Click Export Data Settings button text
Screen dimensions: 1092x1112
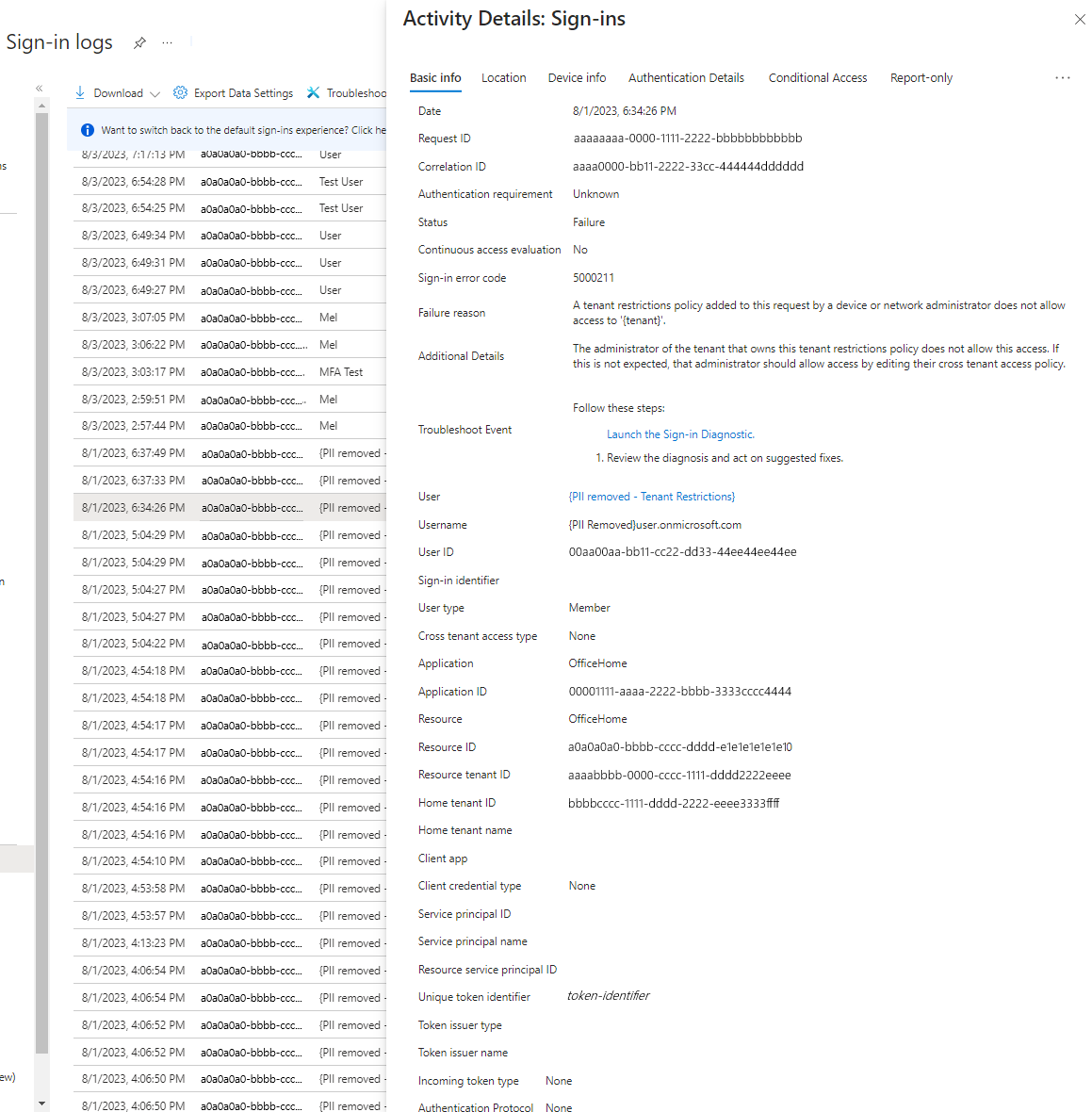click(x=243, y=93)
